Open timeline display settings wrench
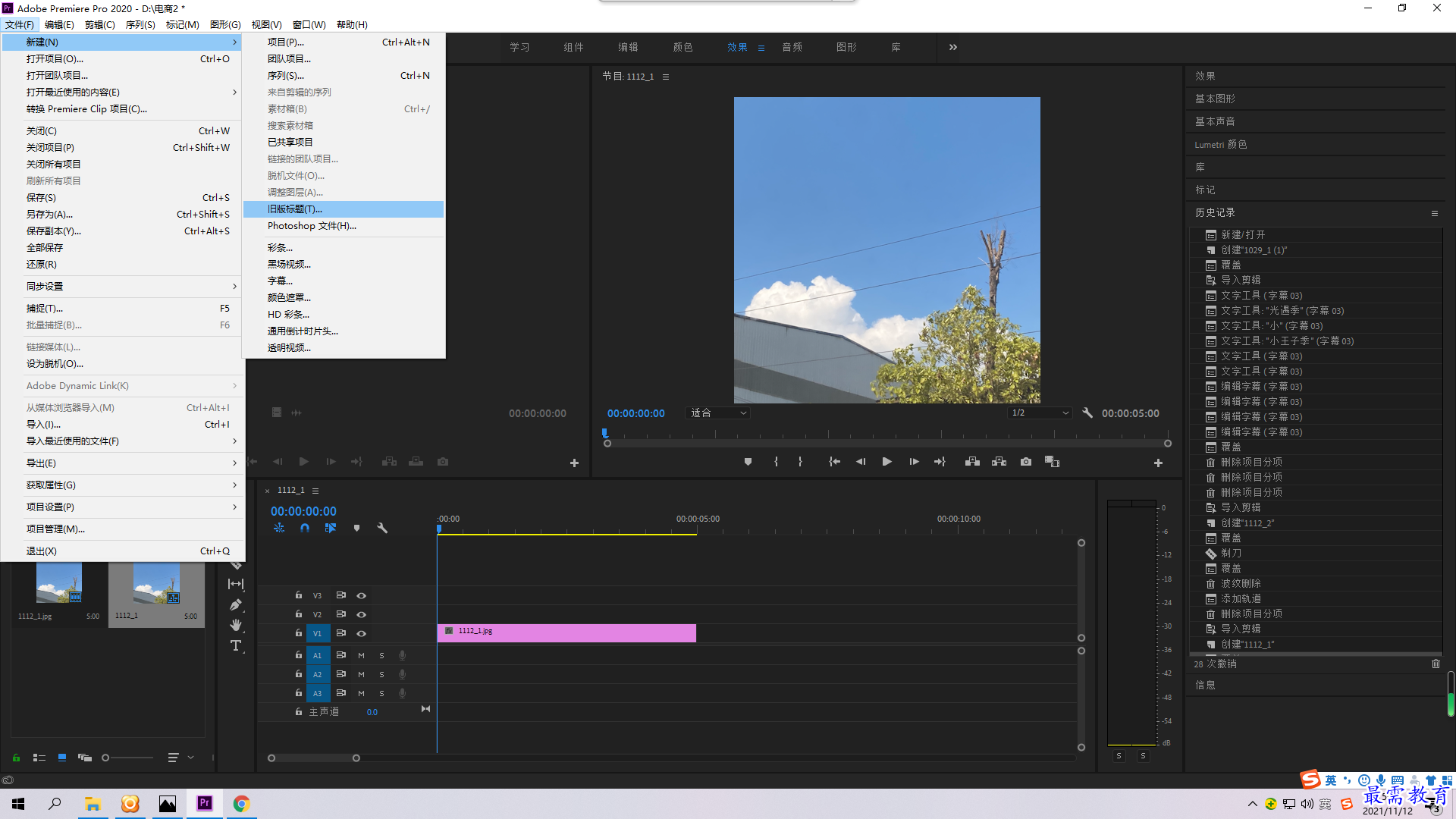 point(382,528)
